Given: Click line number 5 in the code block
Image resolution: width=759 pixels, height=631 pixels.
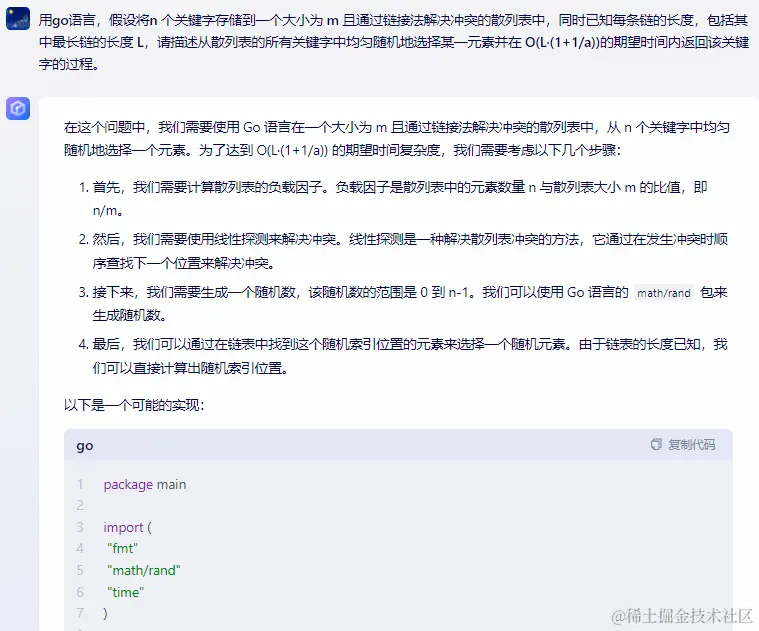Looking at the screenshot, I should point(80,570).
